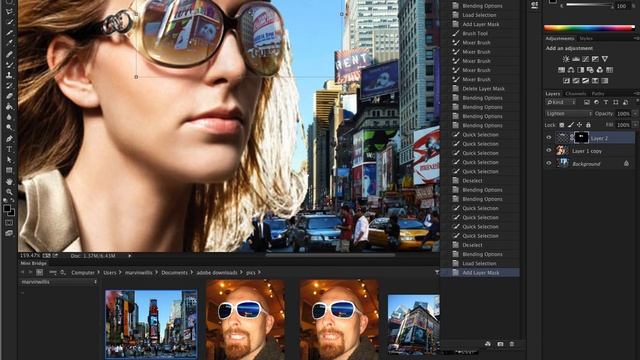Screen dimensions: 640x360
Task: Select the Lasso tool
Action: click(9, 12)
